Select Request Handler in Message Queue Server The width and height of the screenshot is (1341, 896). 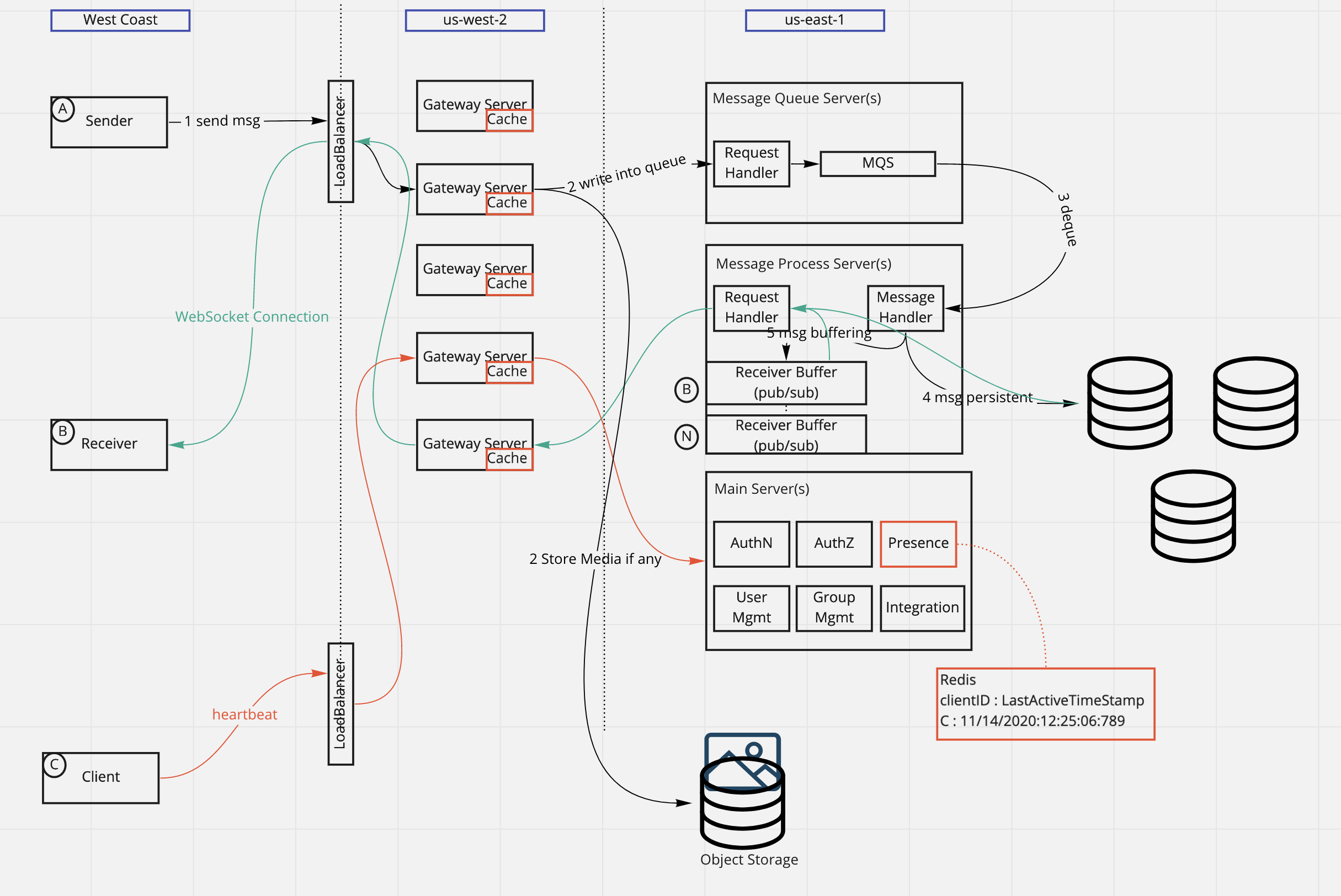point(751,163)
